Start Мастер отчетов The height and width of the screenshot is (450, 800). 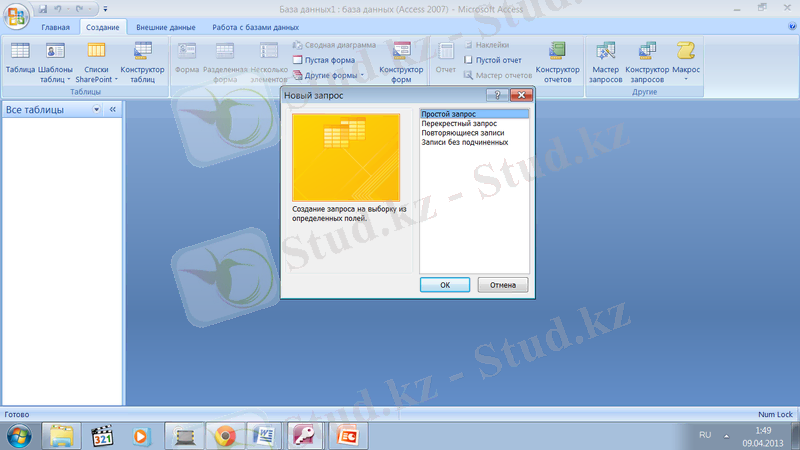tap(497, 75)
